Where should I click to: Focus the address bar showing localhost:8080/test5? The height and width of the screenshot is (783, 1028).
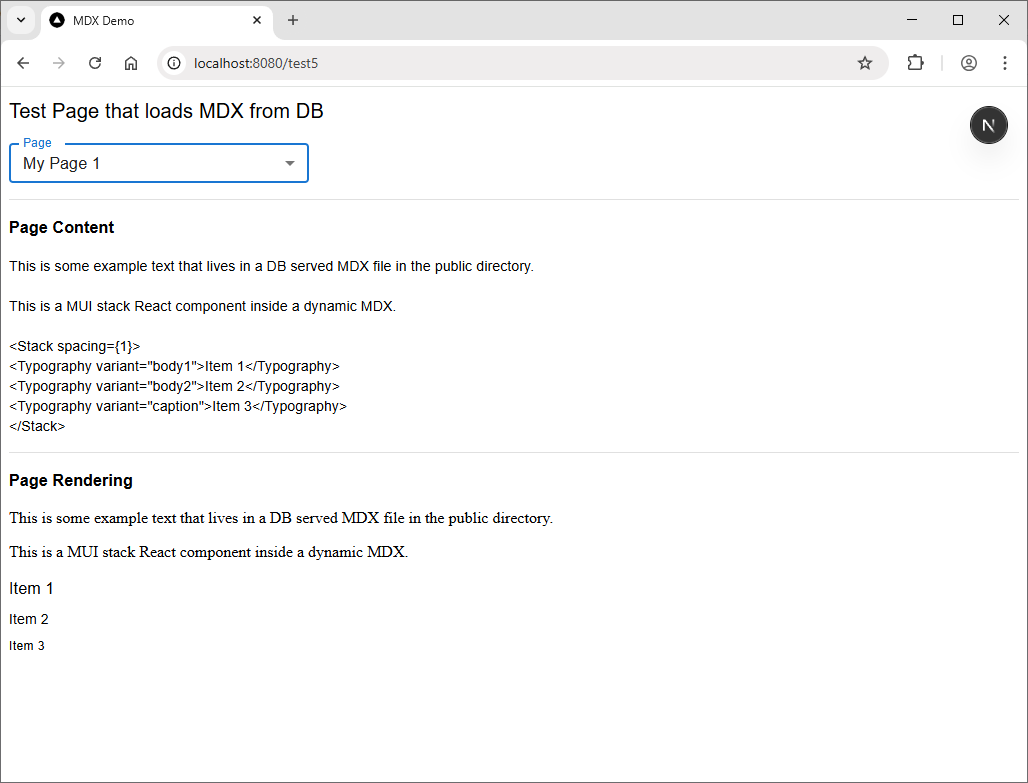(x=500, y=63)
